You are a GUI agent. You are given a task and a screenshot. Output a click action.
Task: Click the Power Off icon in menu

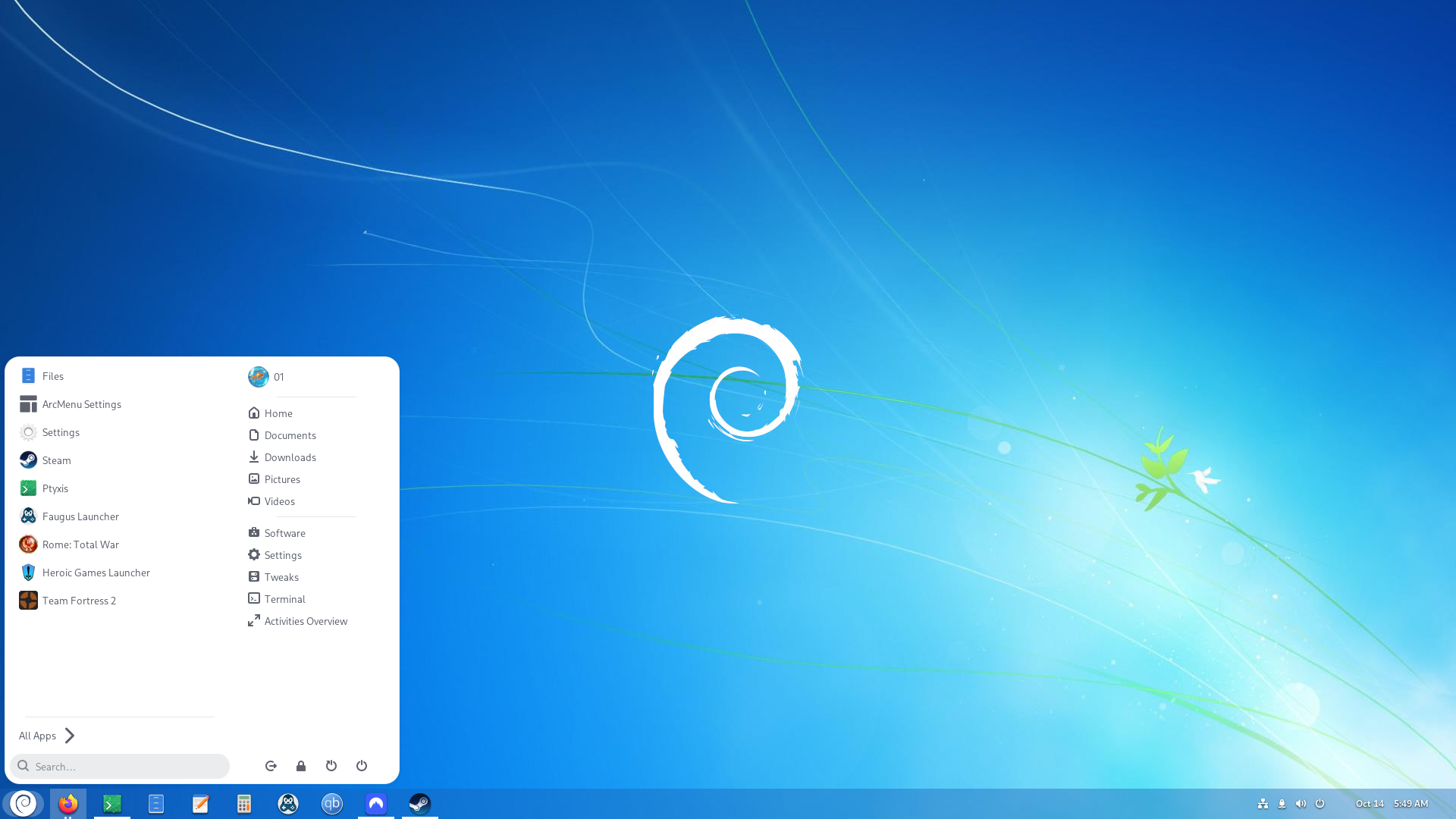click(362, 766)
